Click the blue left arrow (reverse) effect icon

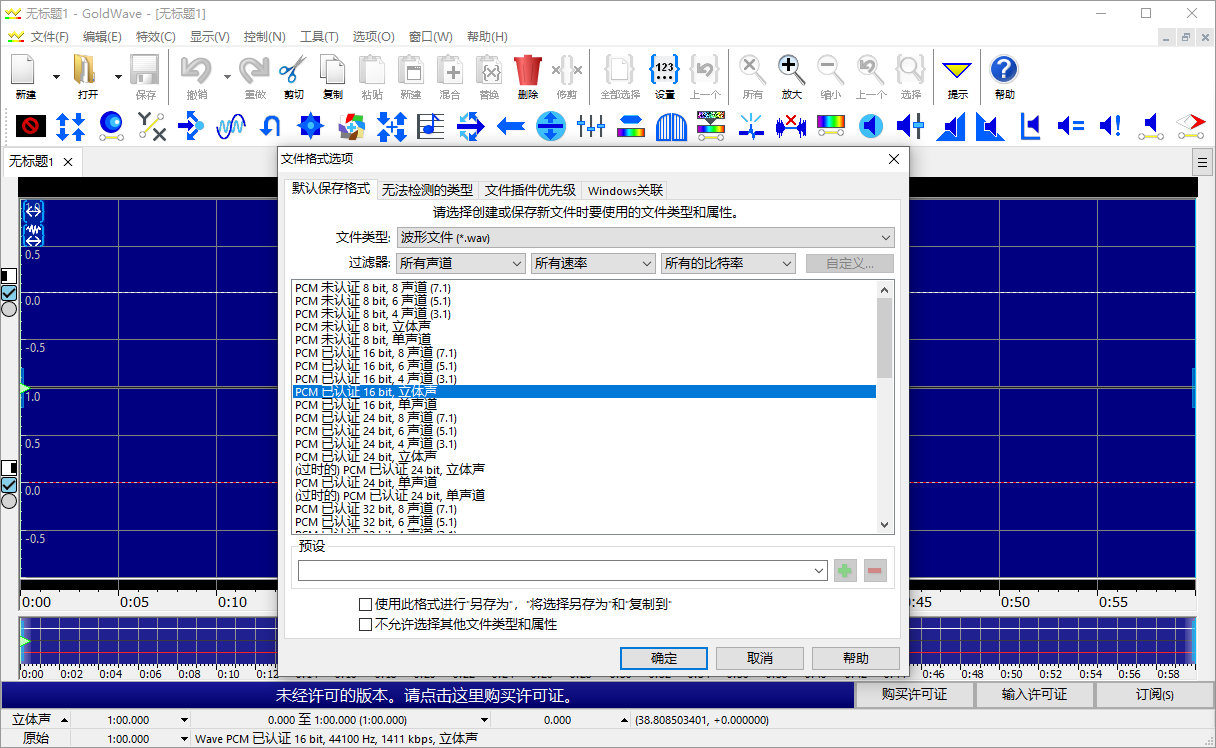point(511,126)
